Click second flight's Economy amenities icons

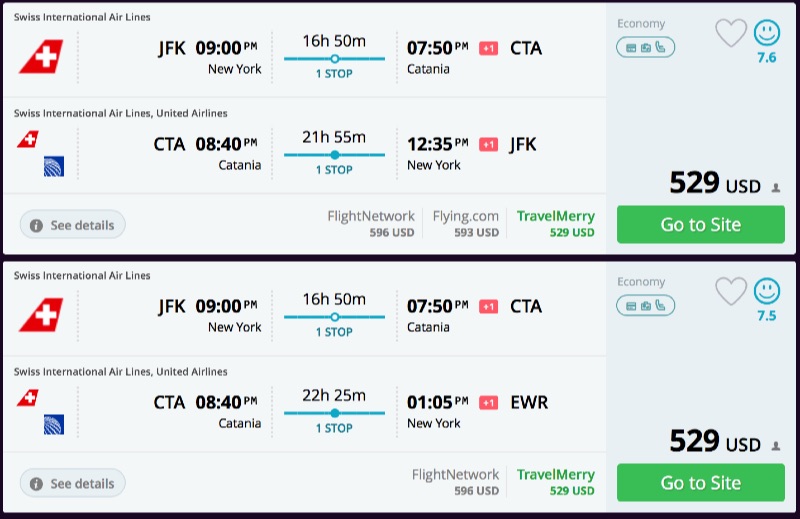coord(645,305)
